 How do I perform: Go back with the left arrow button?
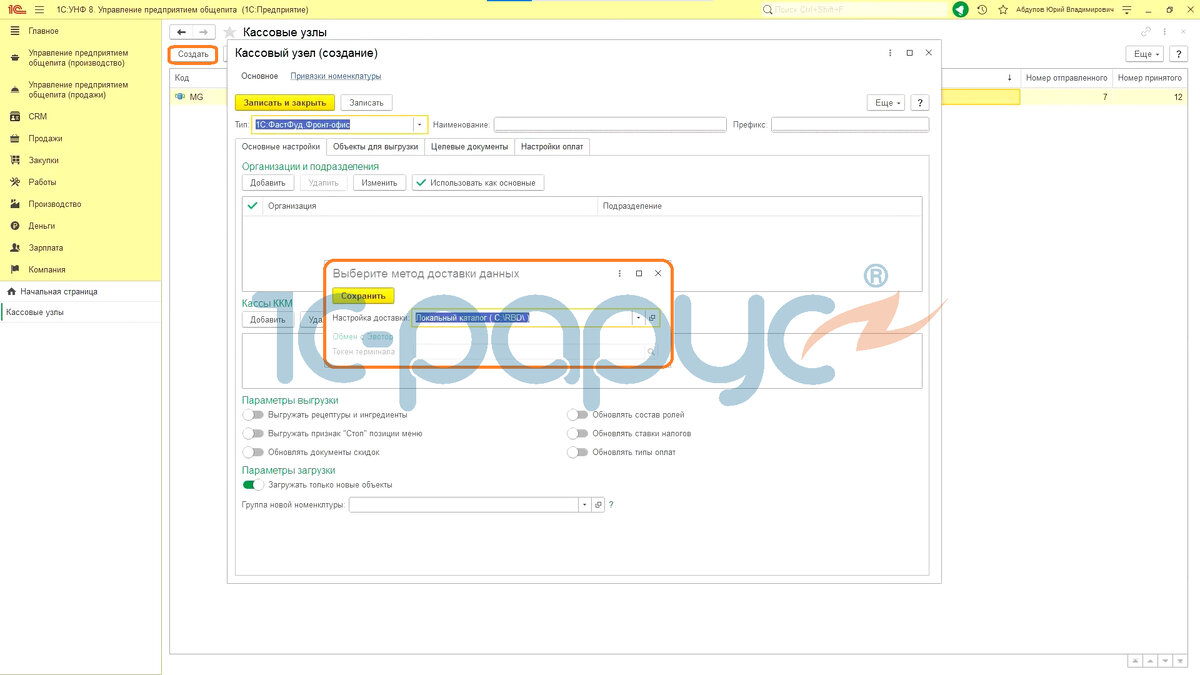pos(182,32)
